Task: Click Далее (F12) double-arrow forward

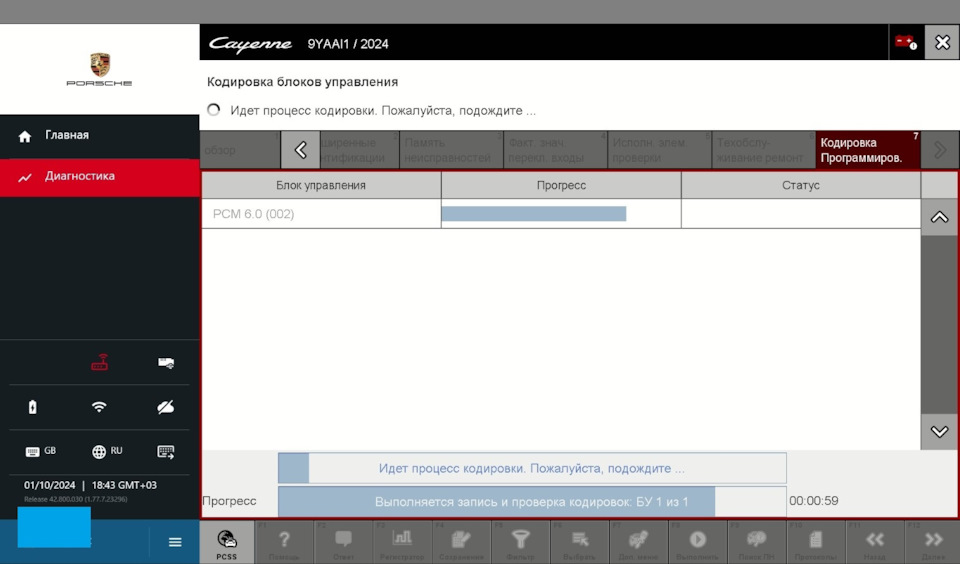Action: 933,543
